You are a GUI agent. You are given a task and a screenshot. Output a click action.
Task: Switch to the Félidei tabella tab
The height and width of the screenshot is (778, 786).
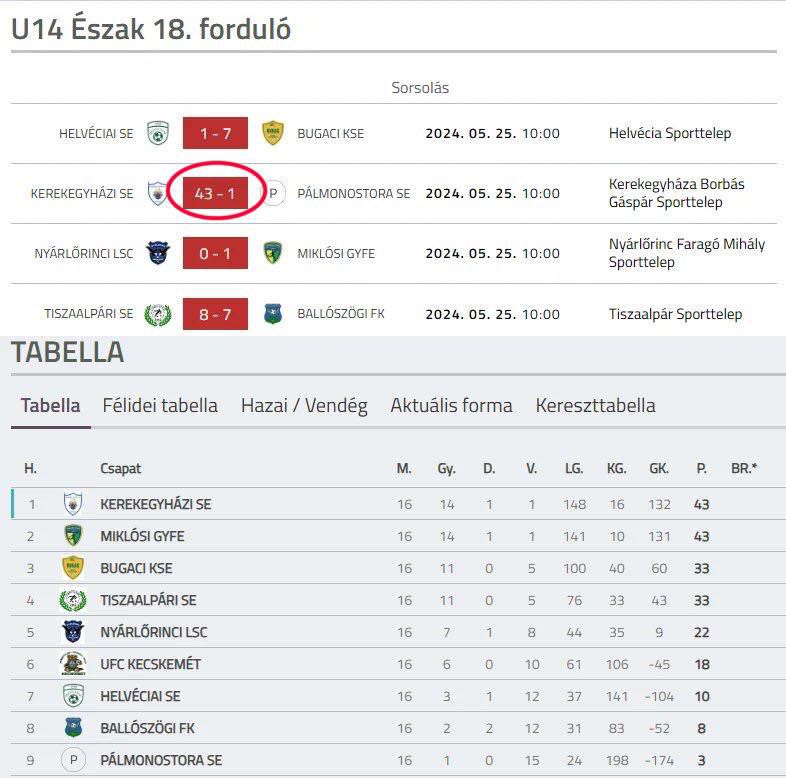click(160, 405)
